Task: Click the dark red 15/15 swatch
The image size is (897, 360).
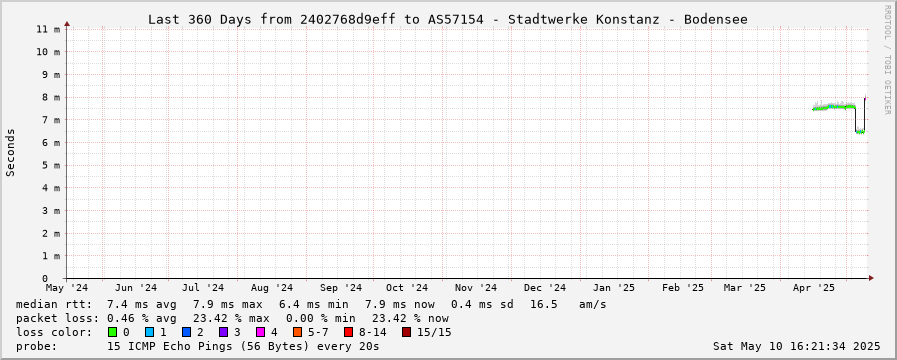Action: [x=406, y=332]
